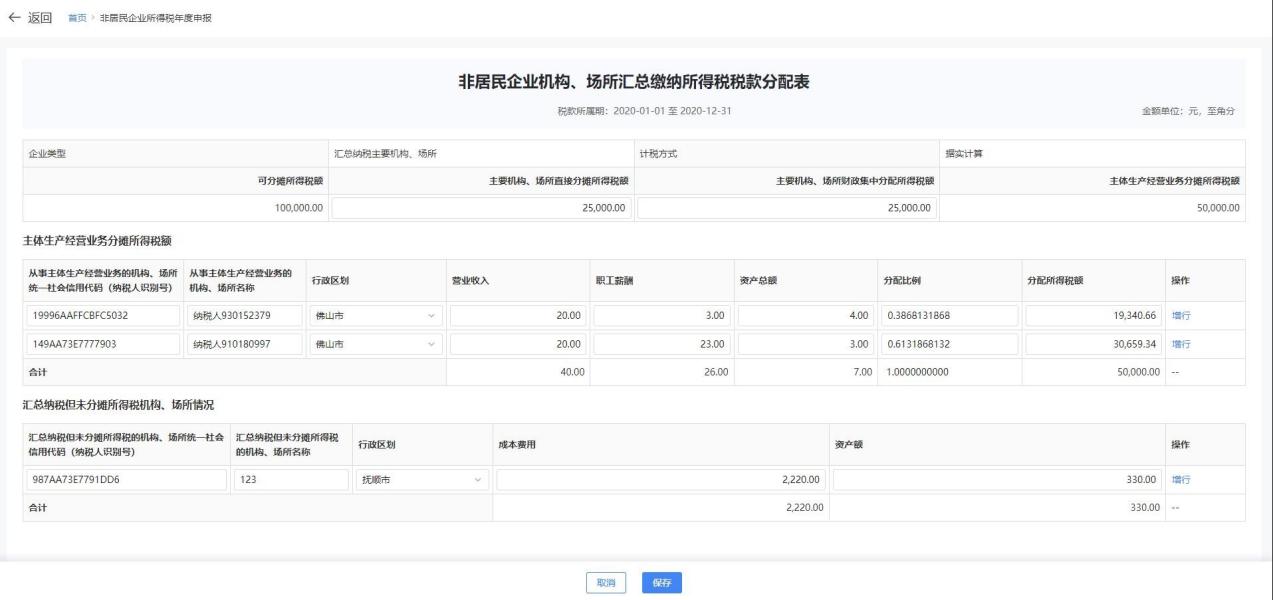Edit name field 纳税人910180997
Image resolution: width=1273 pixels, height=600 pixels.
(x=245, y=344)
